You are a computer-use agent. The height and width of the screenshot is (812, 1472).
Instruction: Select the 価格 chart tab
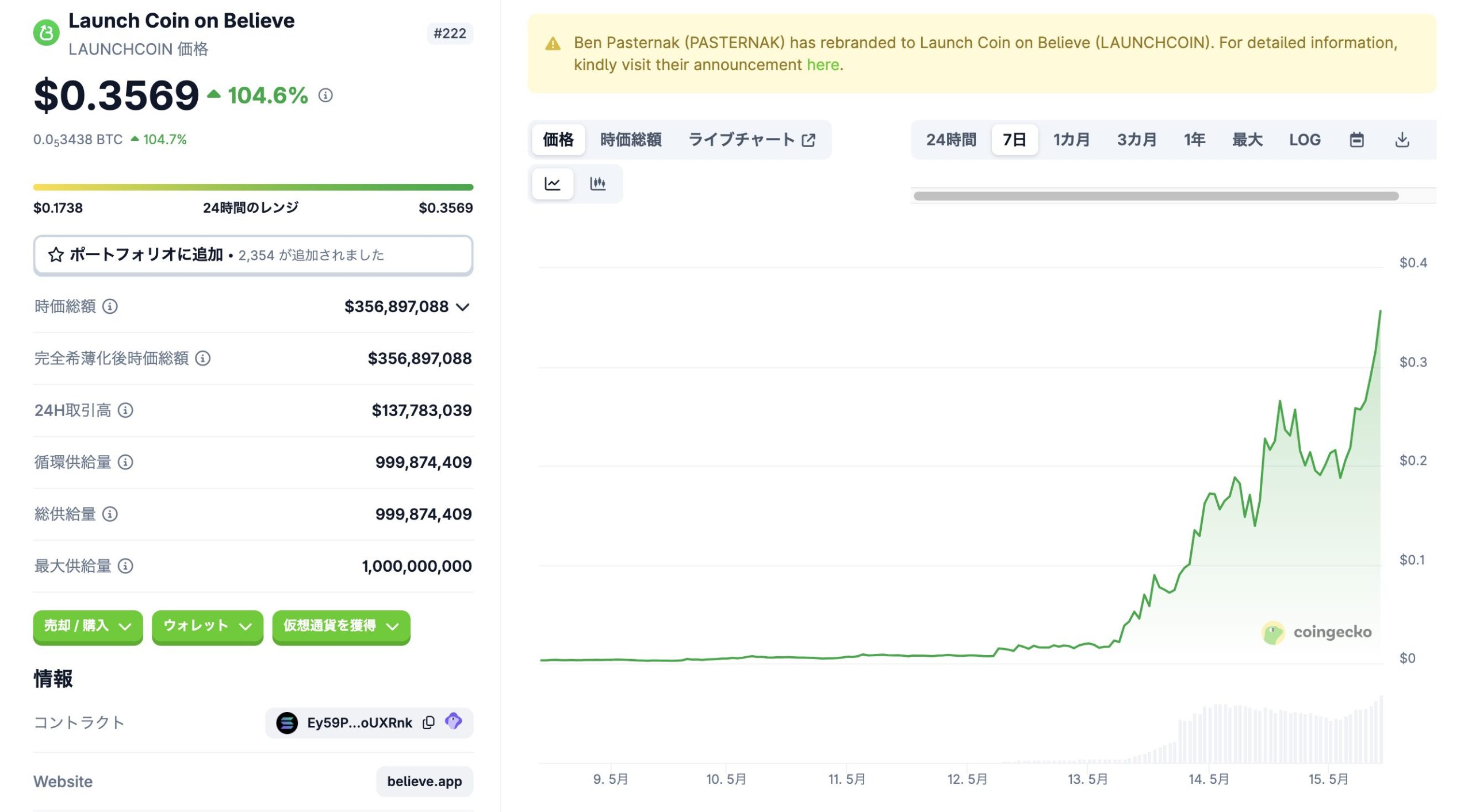coord(558,140)
